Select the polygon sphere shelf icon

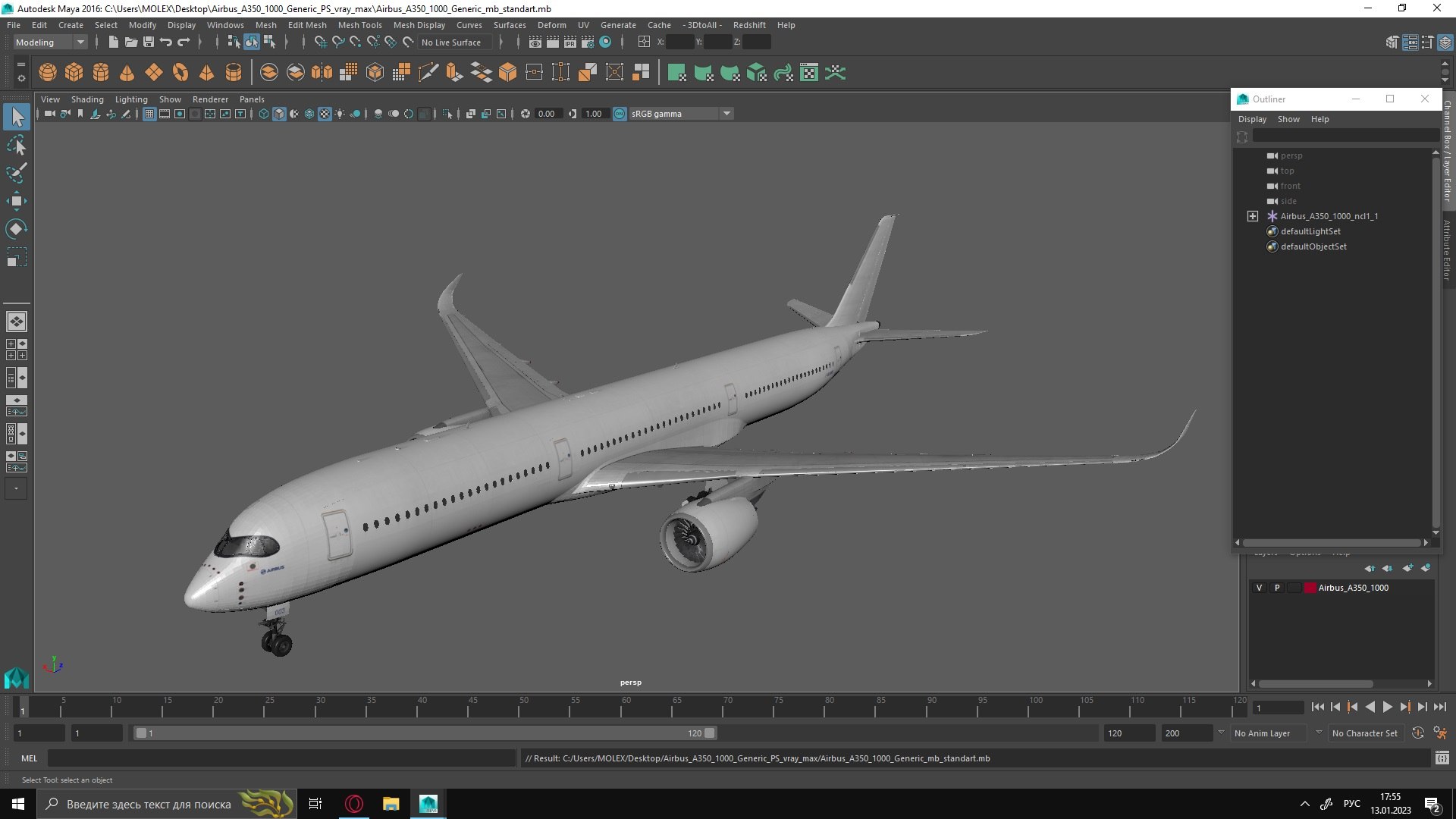(48, 73)
